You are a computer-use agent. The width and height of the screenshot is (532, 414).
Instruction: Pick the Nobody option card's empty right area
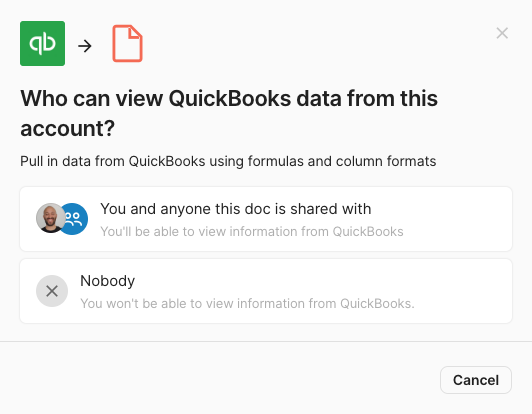[x=461, y=291]
